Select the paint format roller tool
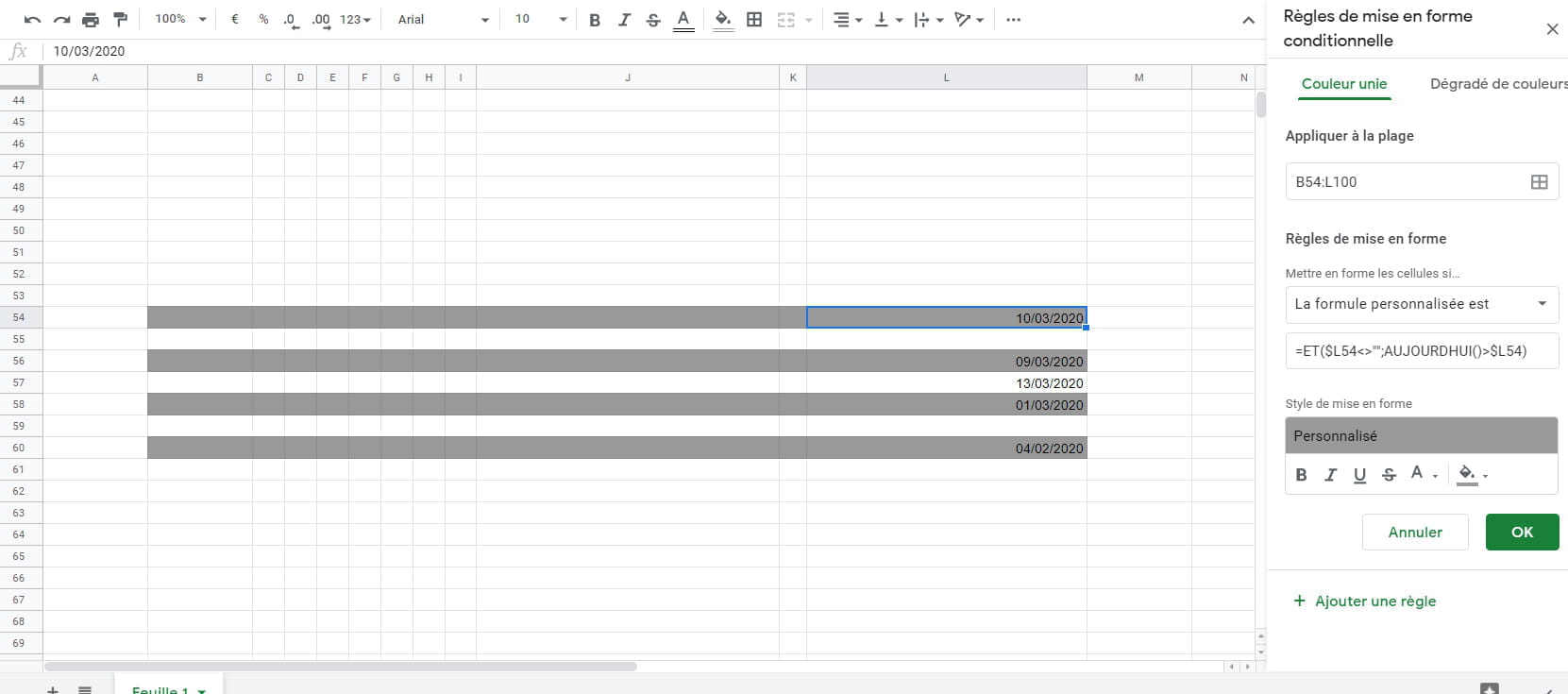This screenshot has height=694, width=1568. click(120, 20)
